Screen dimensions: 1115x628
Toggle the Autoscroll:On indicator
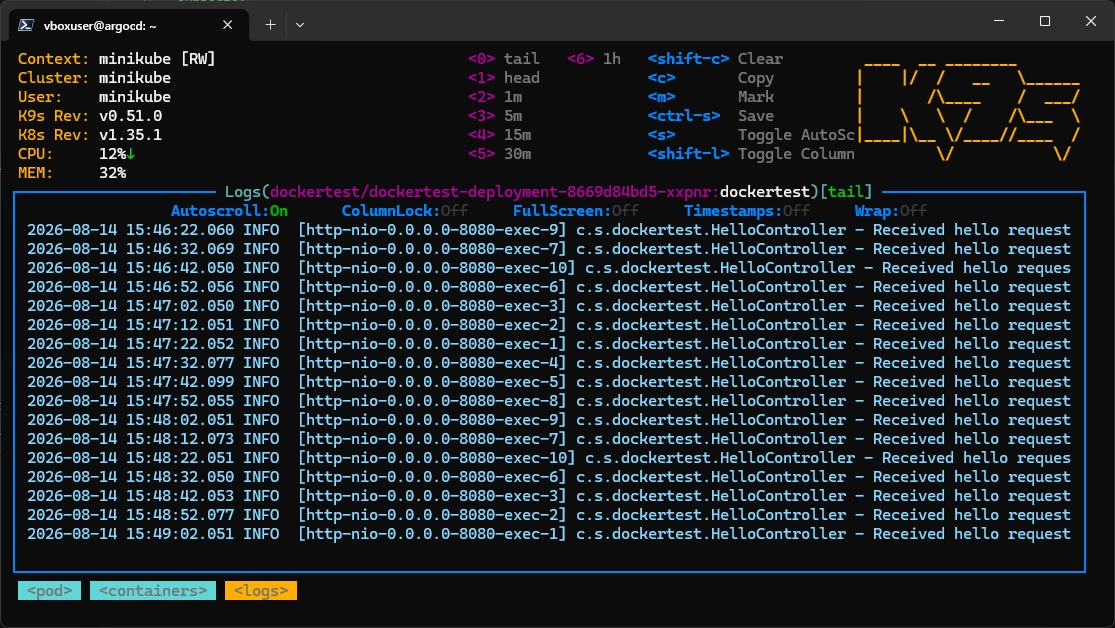point(229,211)
